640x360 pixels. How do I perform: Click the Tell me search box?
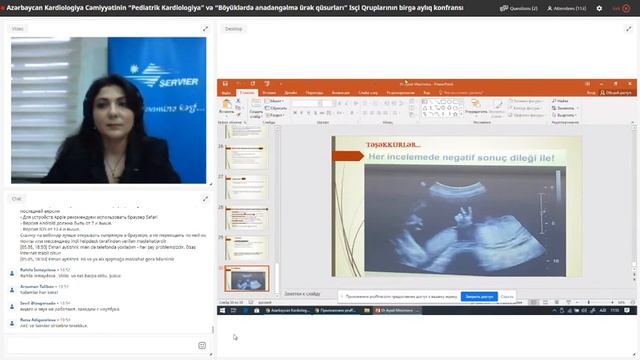click(461, 93)
